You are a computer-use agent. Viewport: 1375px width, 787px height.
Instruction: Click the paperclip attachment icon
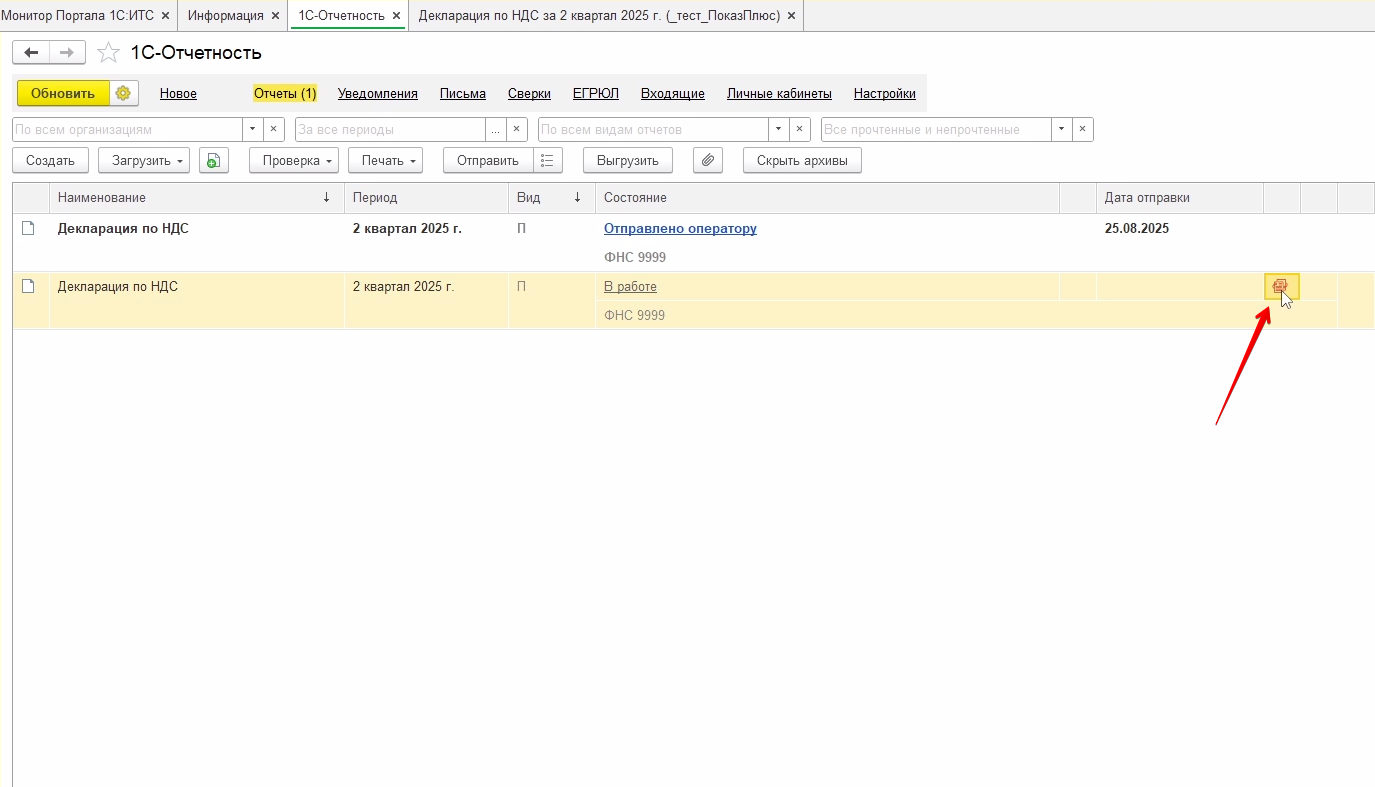pos(708,160)
